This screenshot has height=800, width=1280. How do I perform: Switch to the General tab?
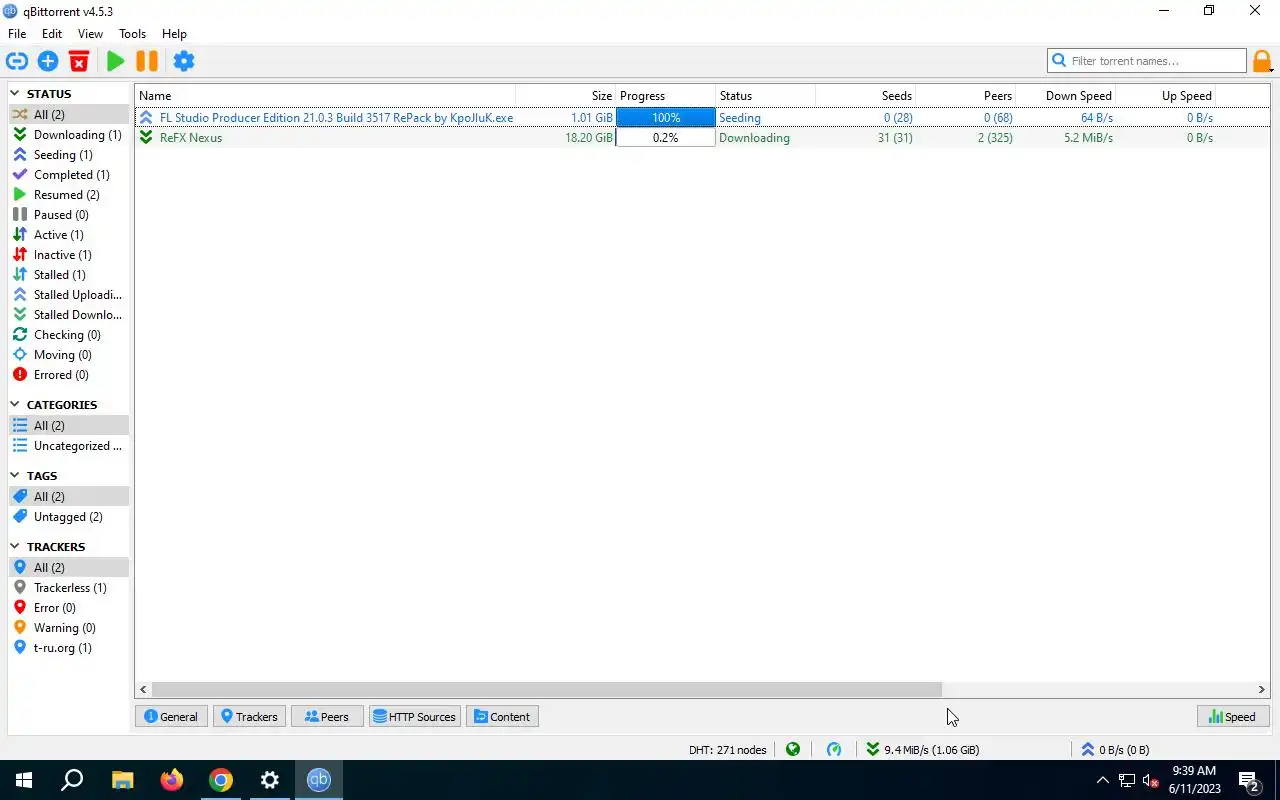click(171, 717)
